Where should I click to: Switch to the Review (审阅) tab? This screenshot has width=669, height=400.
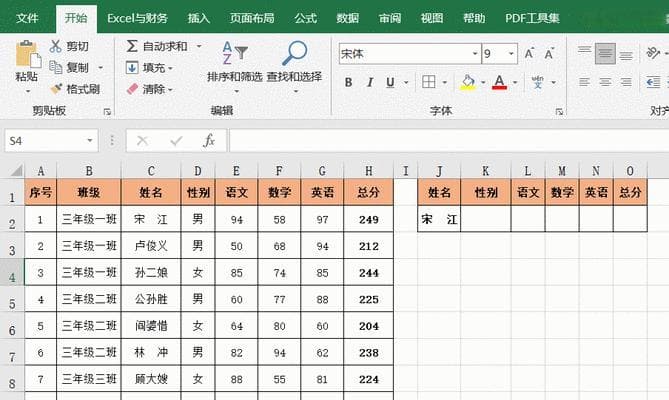coord(390,18)
